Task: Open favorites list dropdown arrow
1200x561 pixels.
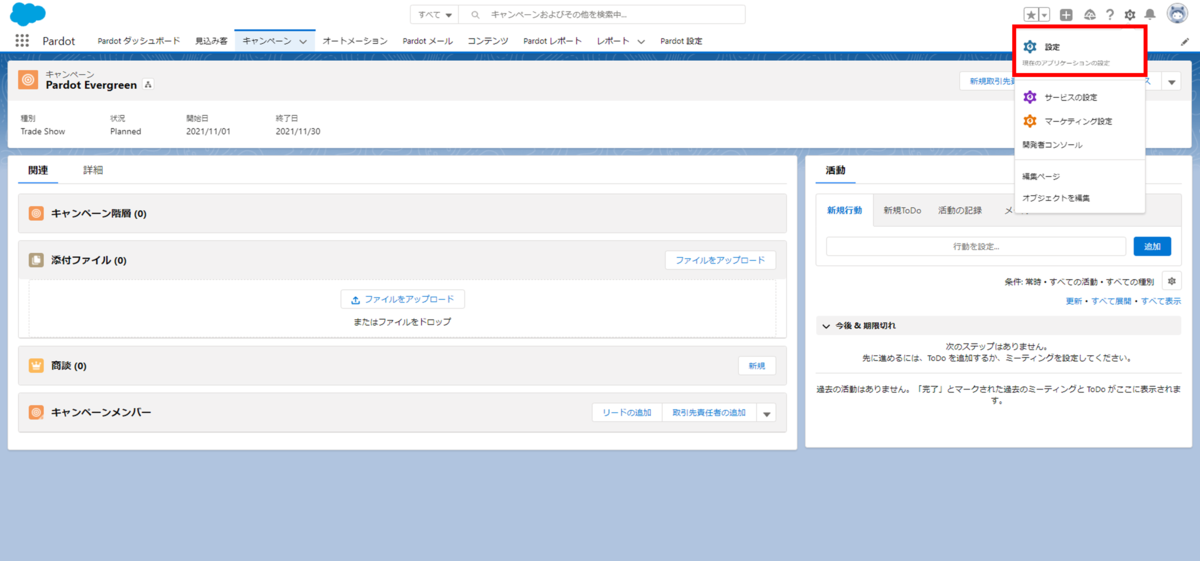Action: tap(1044, 15)
